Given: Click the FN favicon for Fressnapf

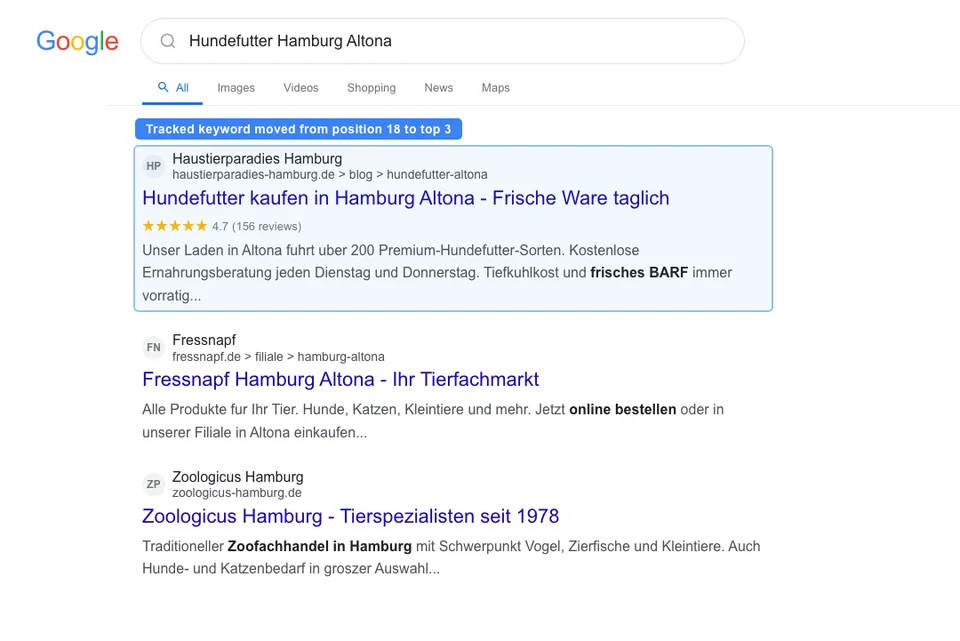Looking at the screenshot, I should (153, 347).
